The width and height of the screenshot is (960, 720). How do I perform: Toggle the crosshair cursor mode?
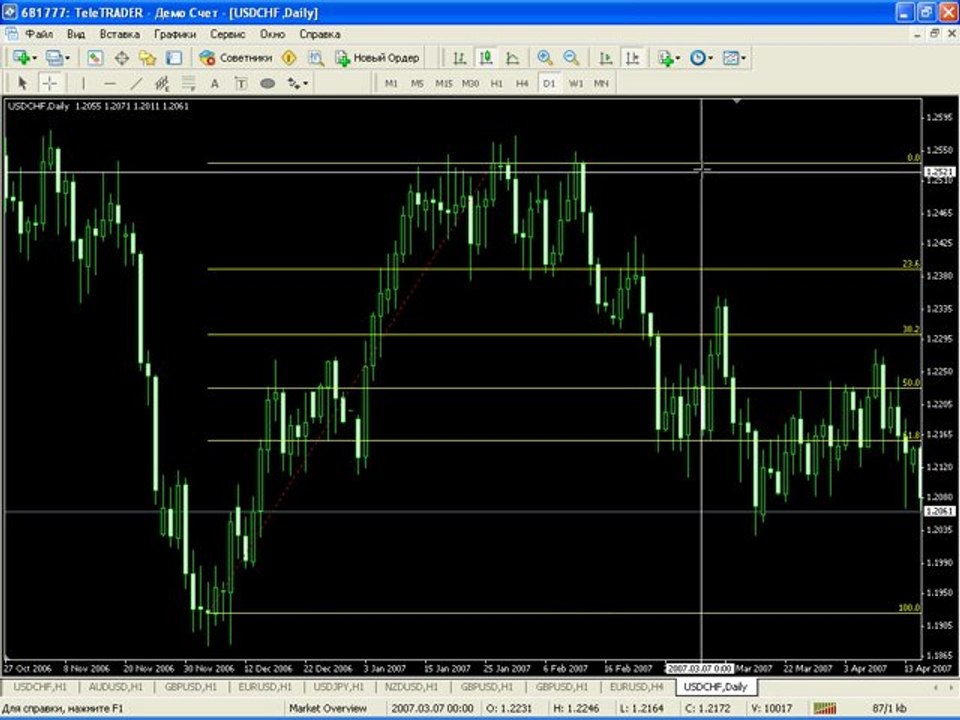50,83
